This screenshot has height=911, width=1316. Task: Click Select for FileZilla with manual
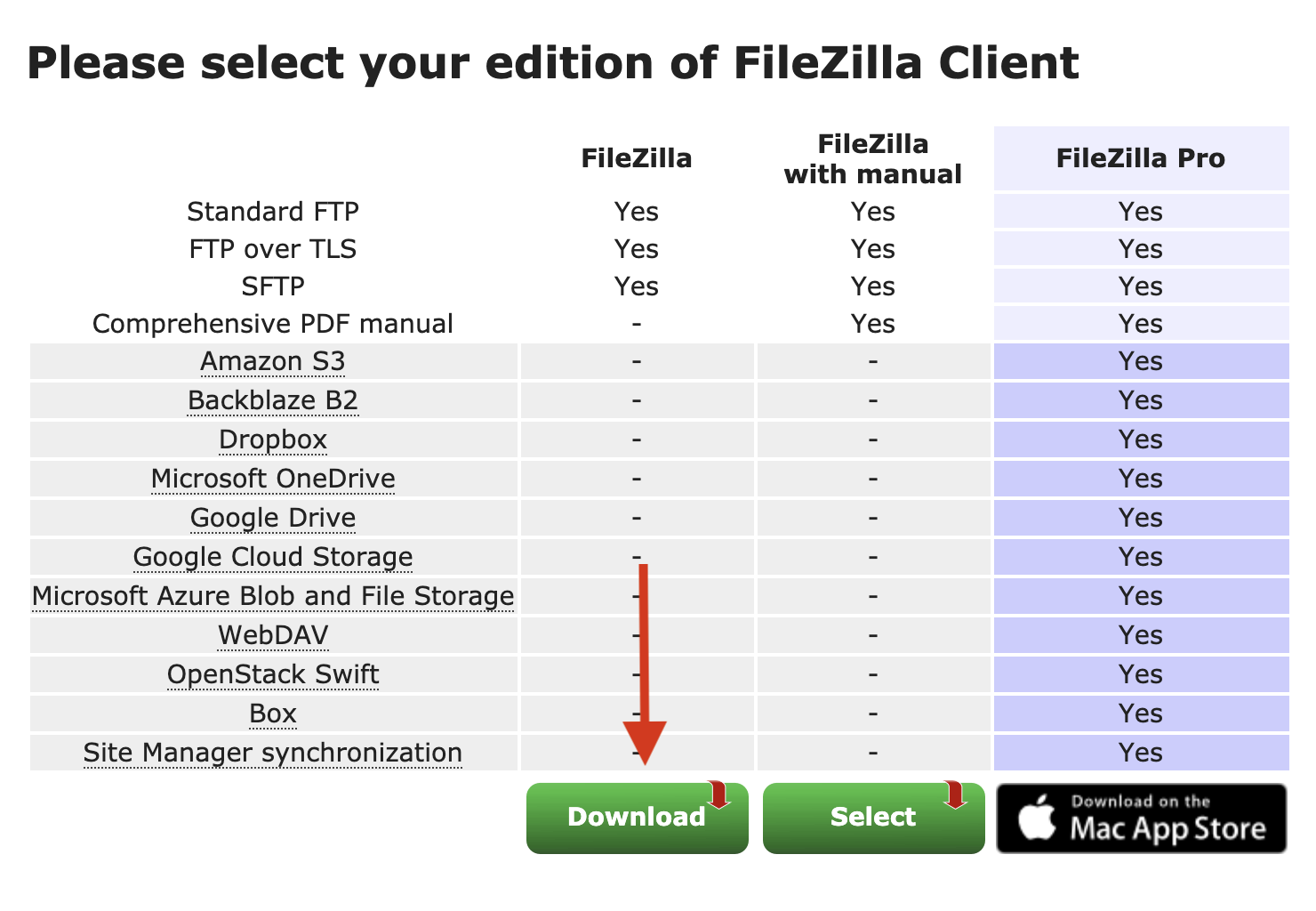point(872,818)
